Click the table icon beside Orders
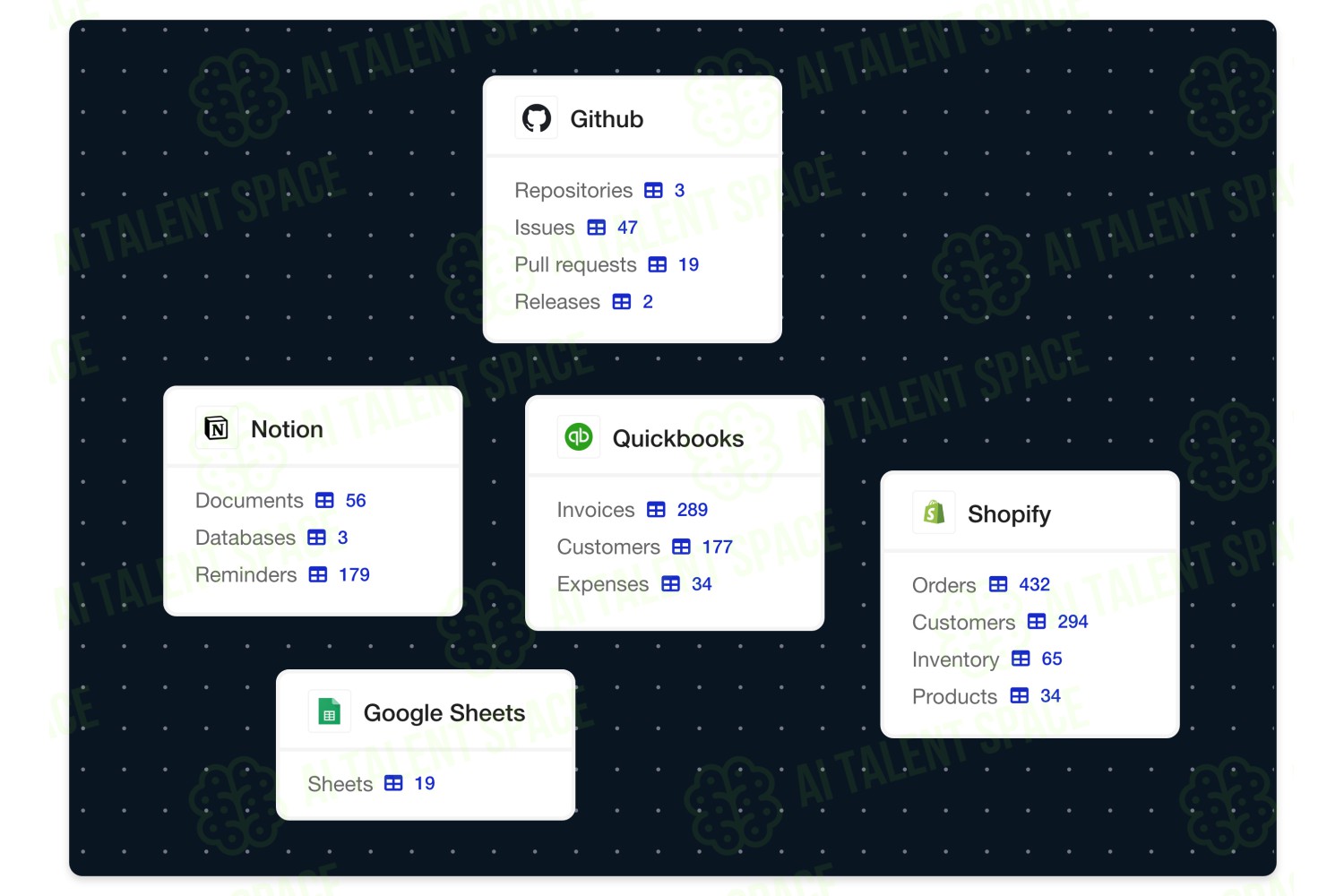This screenshot has width=1344, height=896. coord(998,584)
